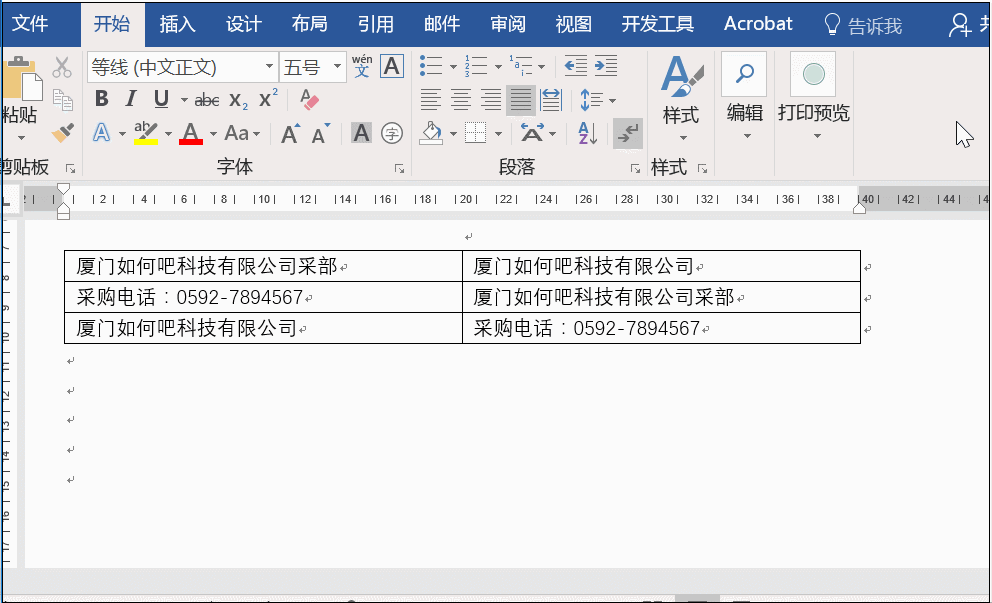The width and height of the screenshot is (992, 603).
Task: Toggle Bold formatting
Action: coord(101,100)
